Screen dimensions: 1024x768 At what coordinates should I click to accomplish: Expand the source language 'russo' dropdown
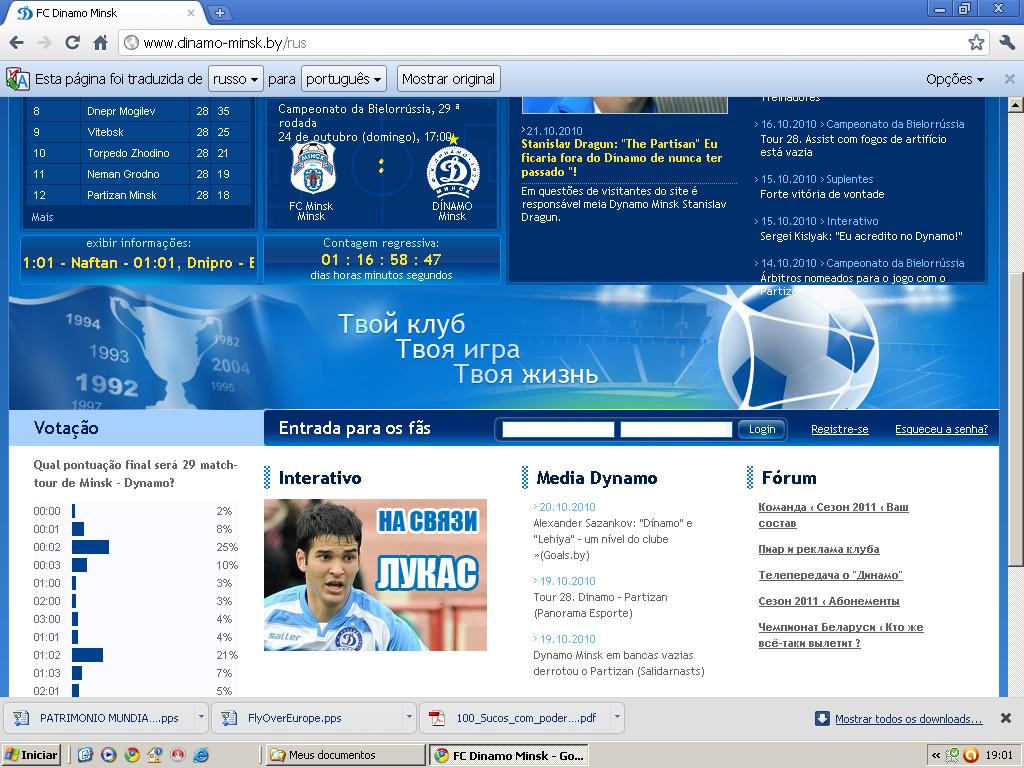pos(236,79)
